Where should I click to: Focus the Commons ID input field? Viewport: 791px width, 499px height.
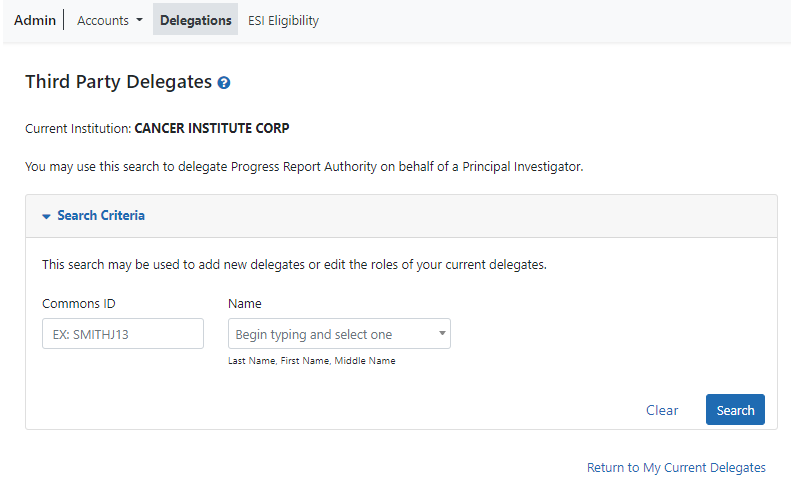tap(123, 334)
